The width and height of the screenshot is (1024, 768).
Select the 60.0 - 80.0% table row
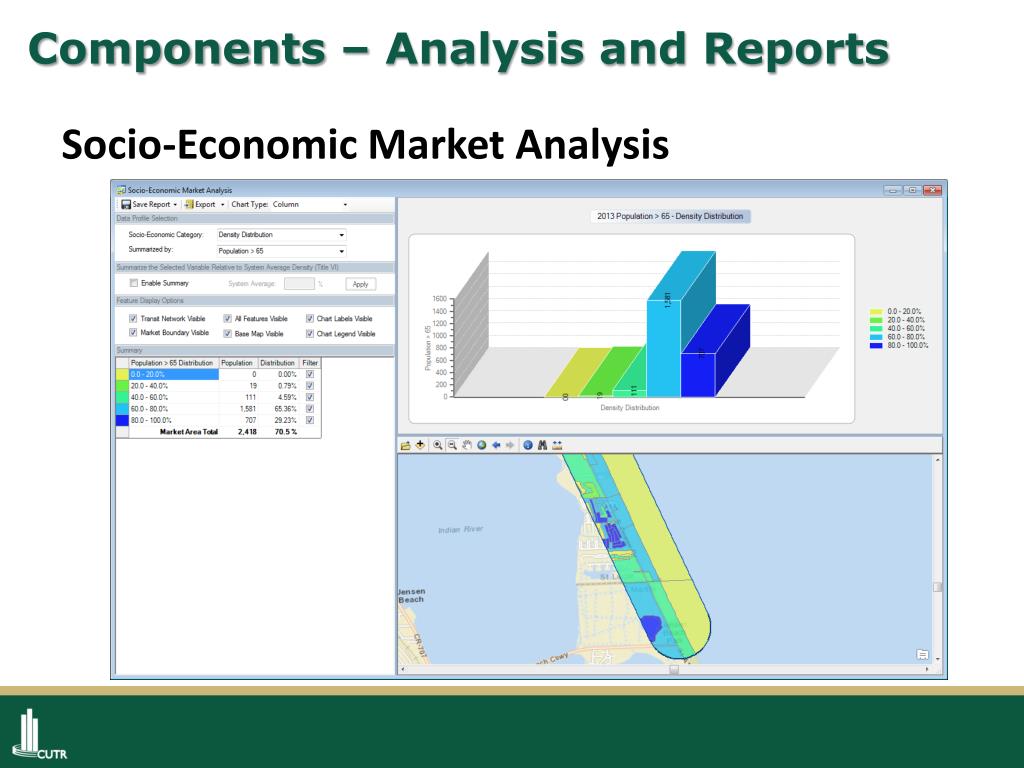coord(218,409)
